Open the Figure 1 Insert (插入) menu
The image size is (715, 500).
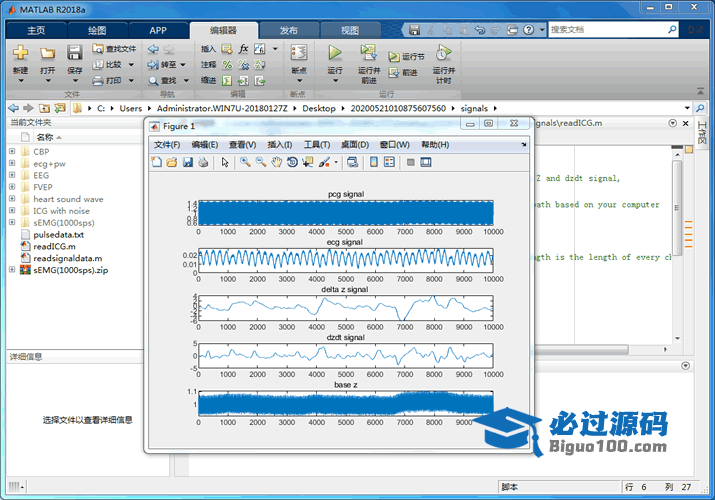point(280,145)
